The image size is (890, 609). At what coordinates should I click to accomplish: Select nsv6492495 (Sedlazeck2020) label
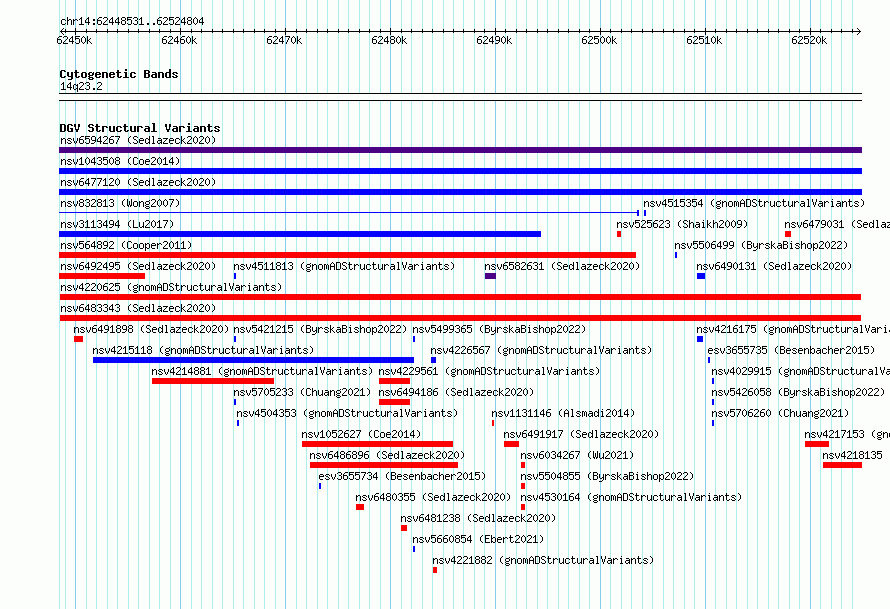138,266
